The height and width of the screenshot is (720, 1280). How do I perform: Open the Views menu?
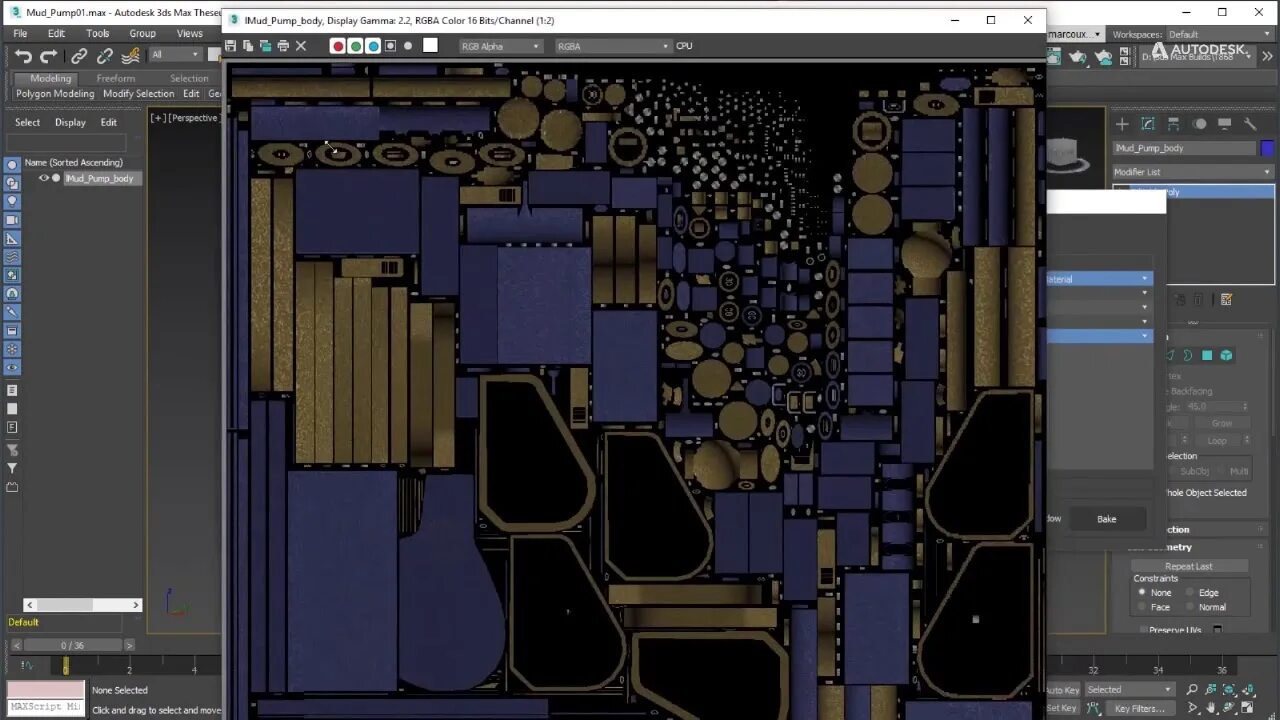pos(190,33)
